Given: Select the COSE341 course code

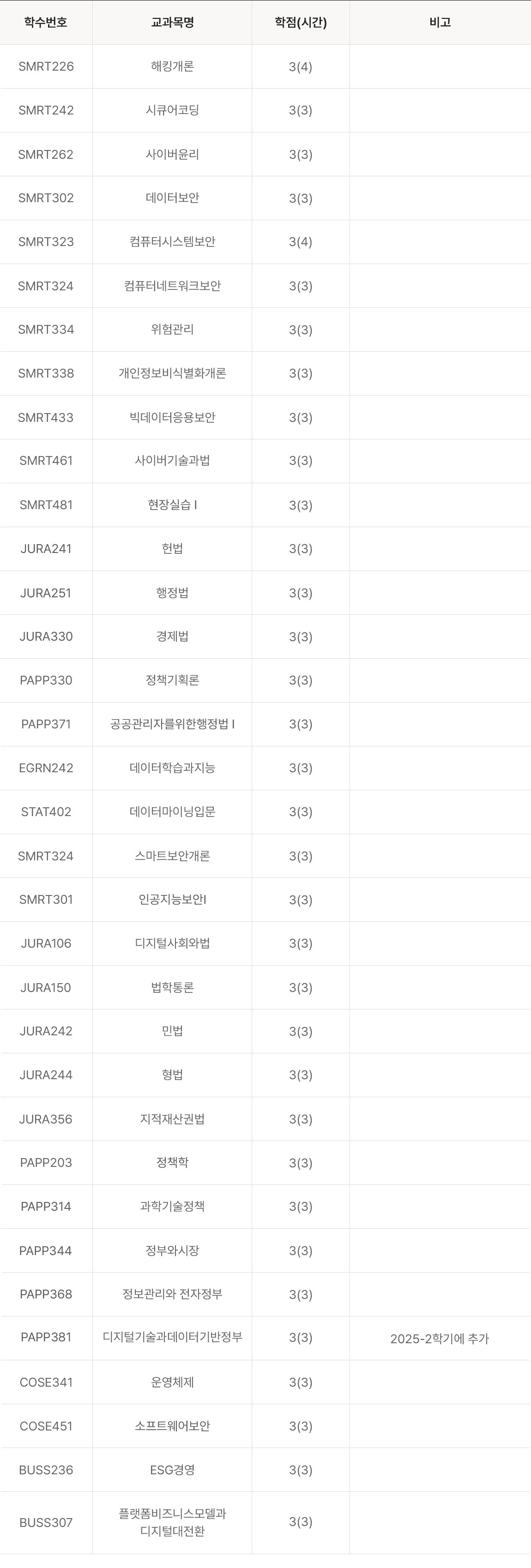Looking at the screenshot, I should click(46, 1382).
